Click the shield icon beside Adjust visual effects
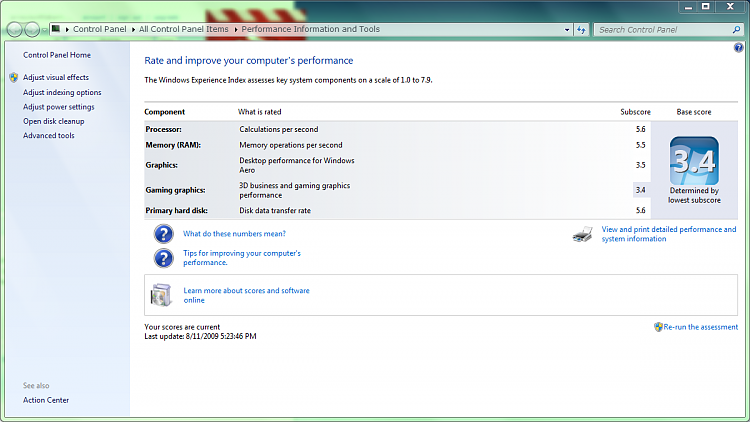This screenshot has width=750, height=422. [13, 77]
